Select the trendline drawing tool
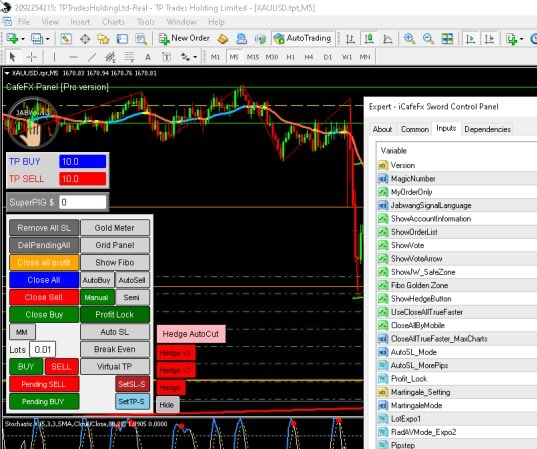Viewport: 537px width, 449px height. point(92,57)
